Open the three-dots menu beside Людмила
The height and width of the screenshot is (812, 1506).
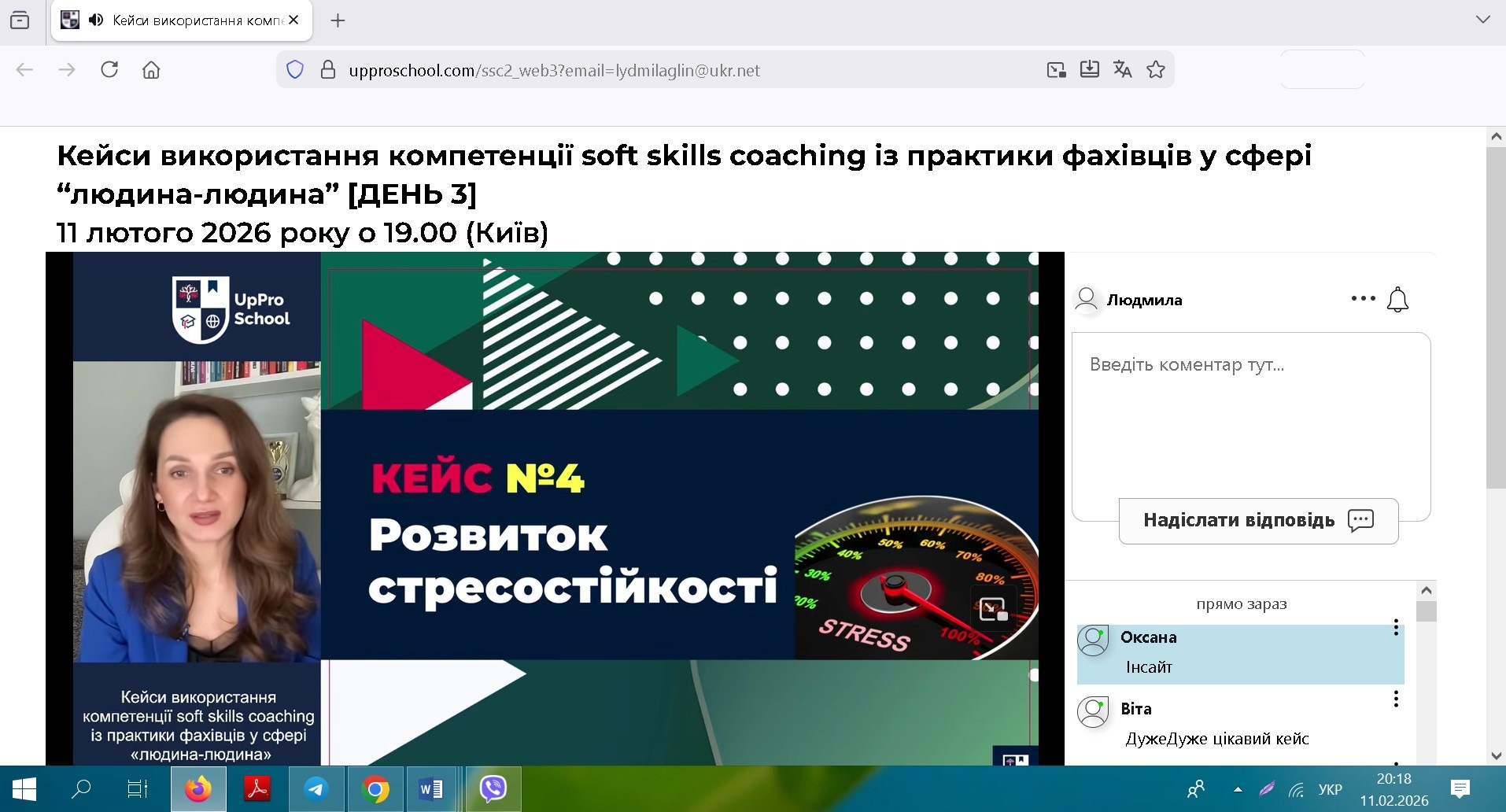1363,299
